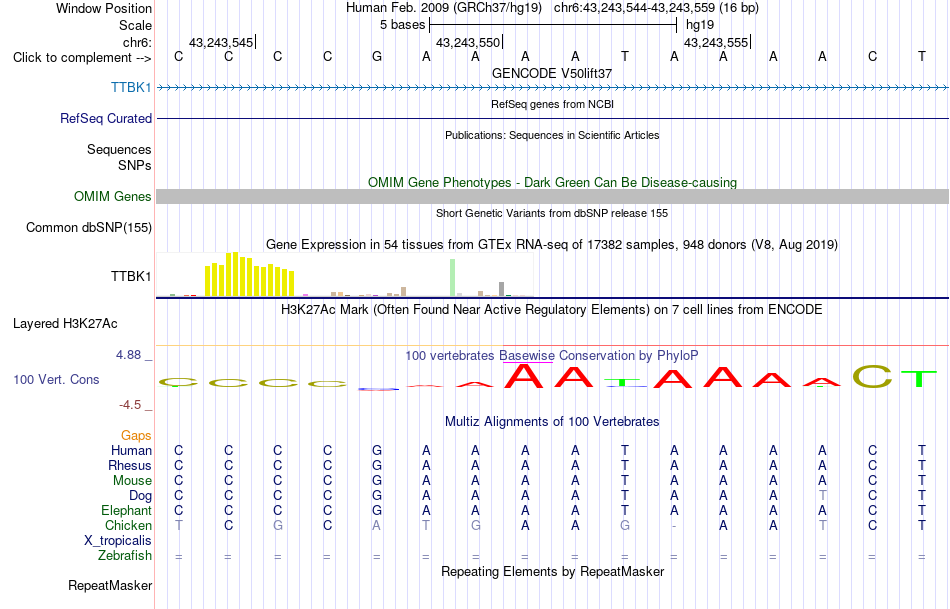Click the 43,243,555 position marker
This screenshot has width=950, height=609.
coord(717,42)
